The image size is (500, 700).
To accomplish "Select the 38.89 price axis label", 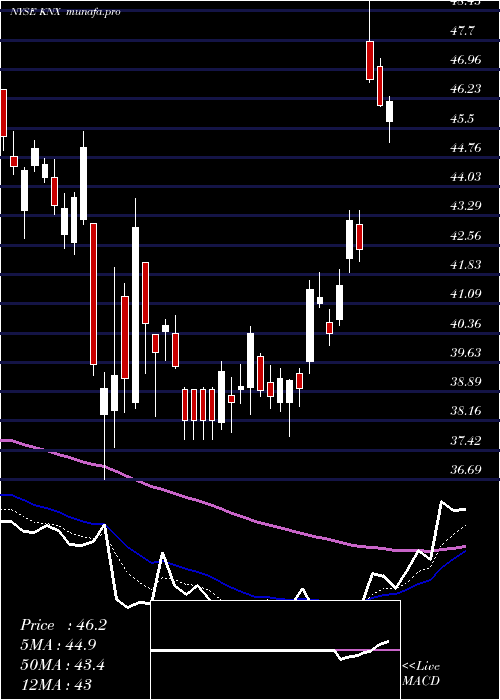I will [467, 382].
